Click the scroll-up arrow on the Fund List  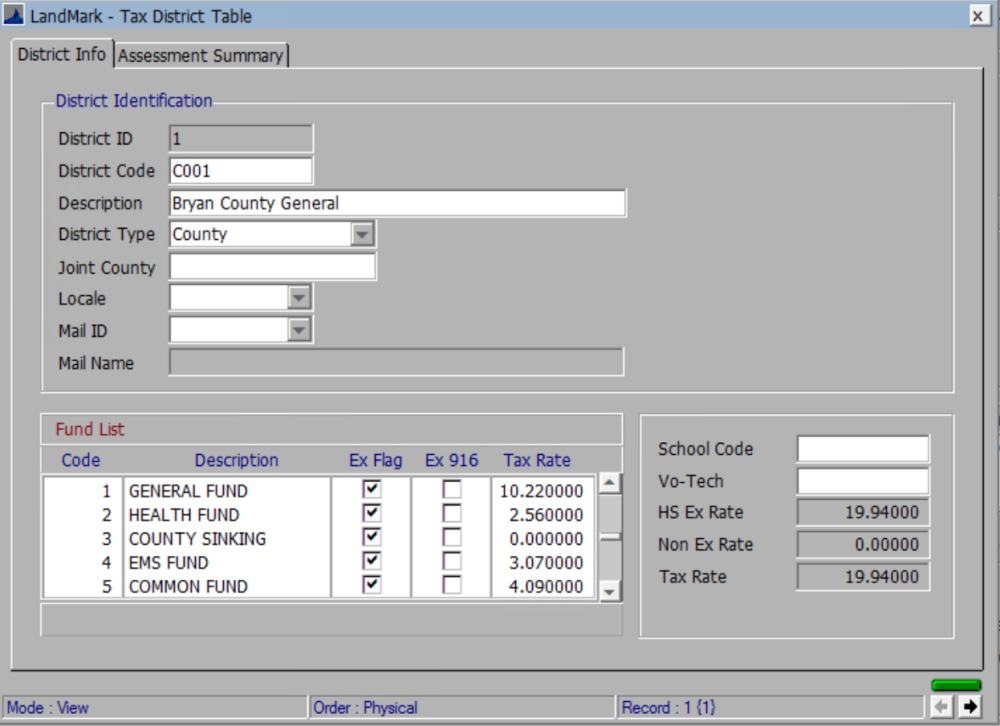pos(609,482)
